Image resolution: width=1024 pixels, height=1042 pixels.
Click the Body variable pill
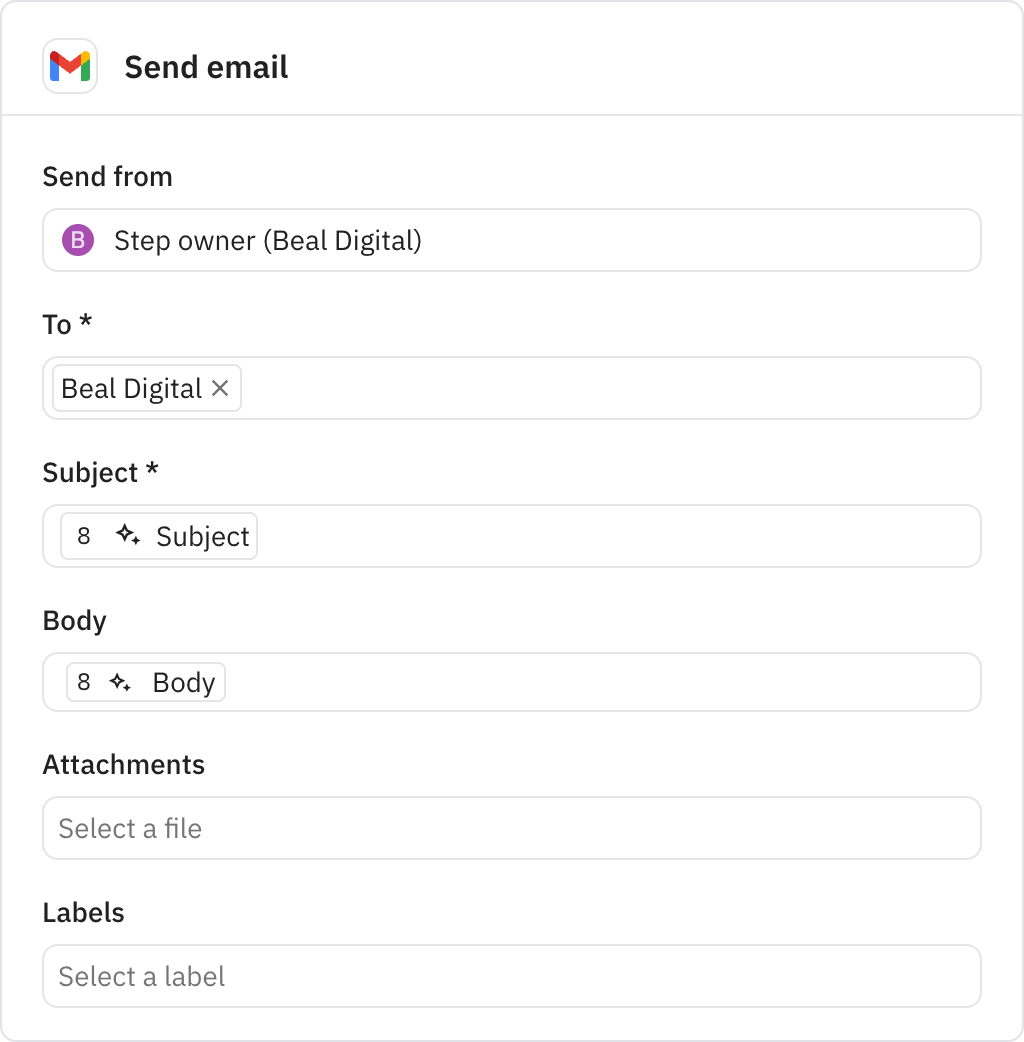(185, 682)
